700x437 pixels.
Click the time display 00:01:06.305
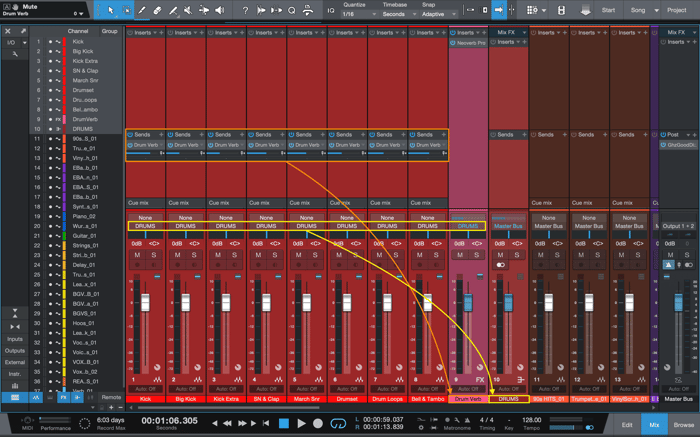(169, 420)
